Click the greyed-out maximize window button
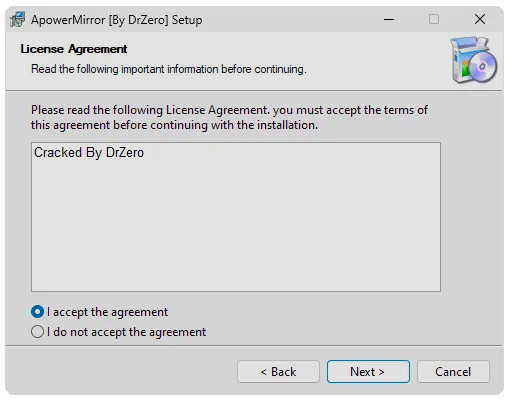Screen dimensions: 513x401 coord(434,19)
